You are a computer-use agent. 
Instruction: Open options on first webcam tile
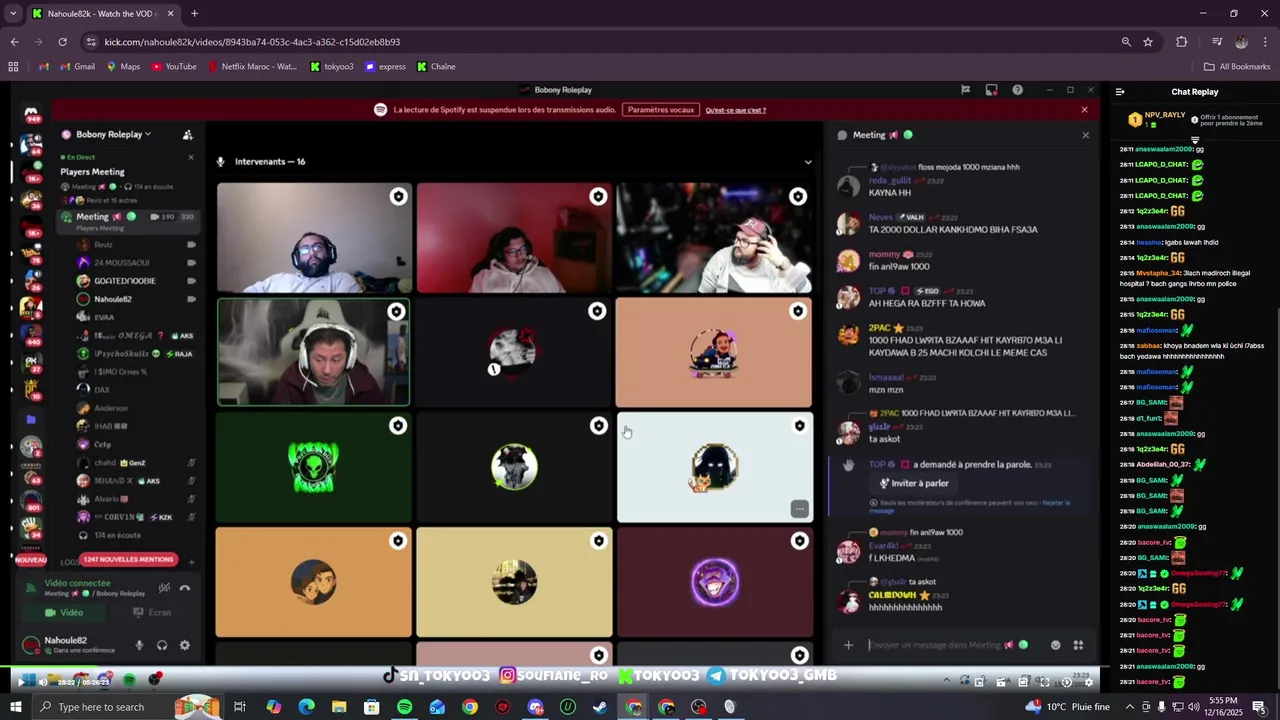tap(398, 196)
